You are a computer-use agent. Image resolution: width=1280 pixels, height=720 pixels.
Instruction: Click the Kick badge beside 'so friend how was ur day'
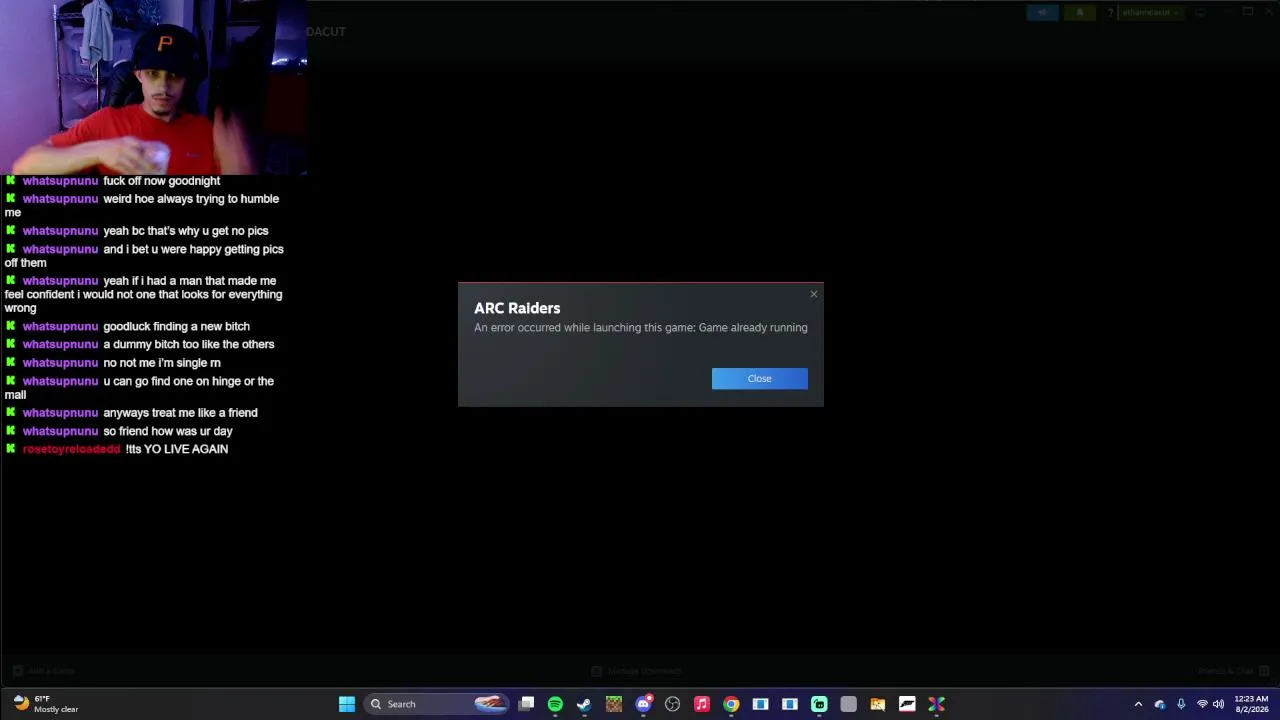11,431
